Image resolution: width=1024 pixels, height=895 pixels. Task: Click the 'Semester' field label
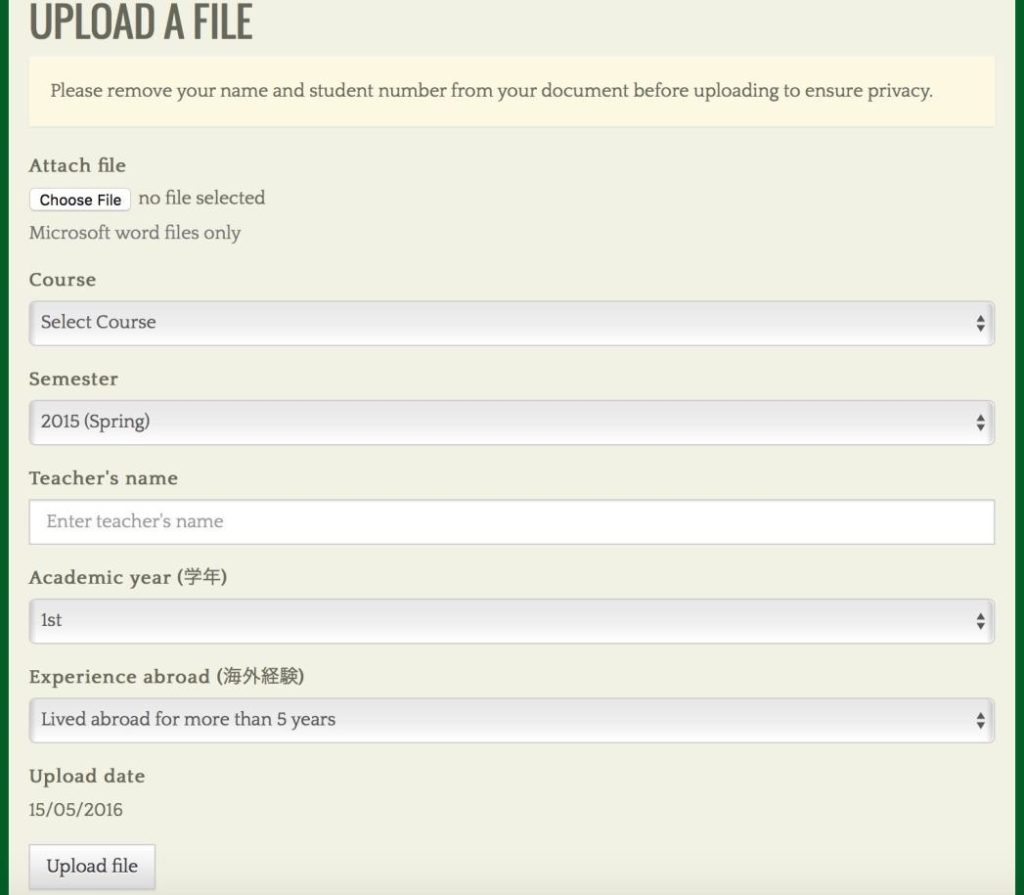[74, 379]
